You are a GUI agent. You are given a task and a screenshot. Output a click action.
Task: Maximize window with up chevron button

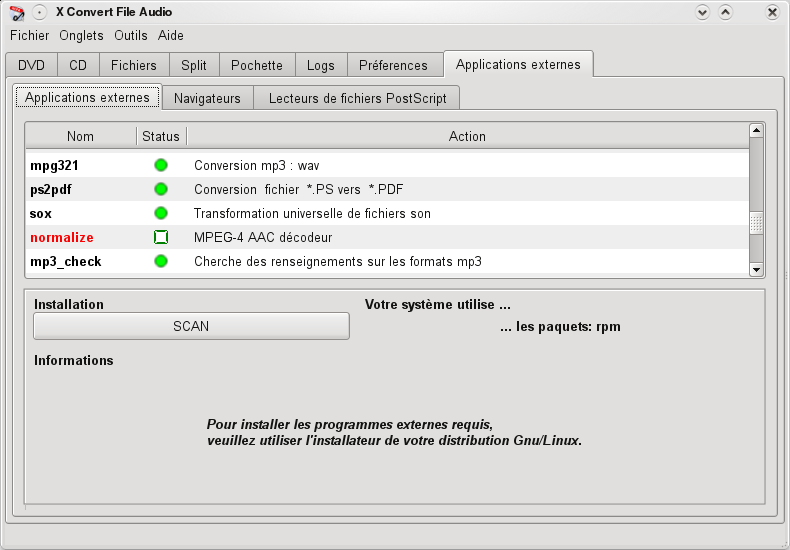[725, 12]
